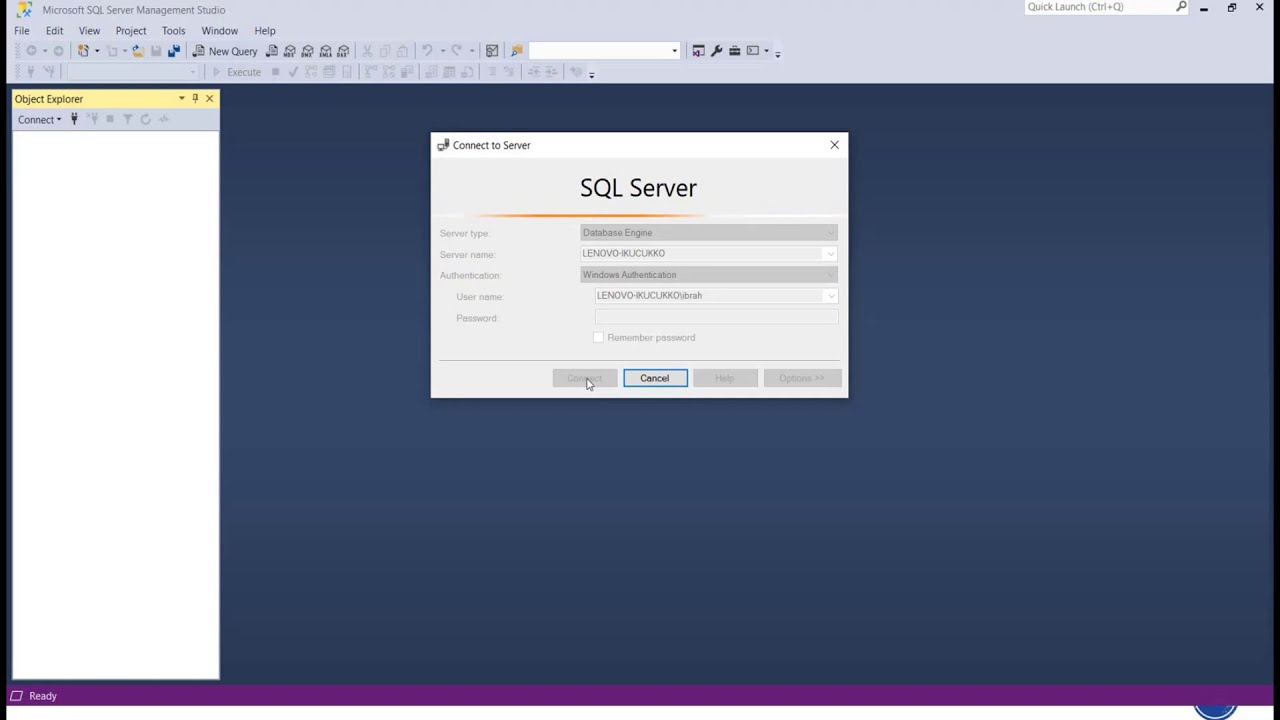
Task: Click the New Project icon
Action: (x=83, y=51)
